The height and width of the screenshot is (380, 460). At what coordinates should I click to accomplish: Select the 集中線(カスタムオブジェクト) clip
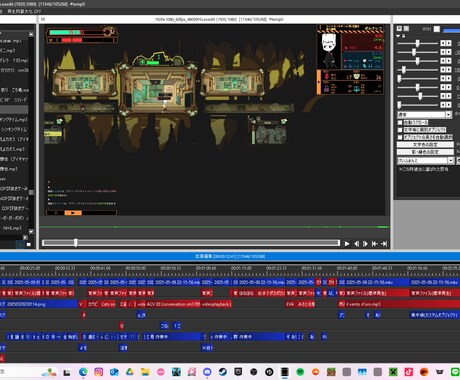435,315
